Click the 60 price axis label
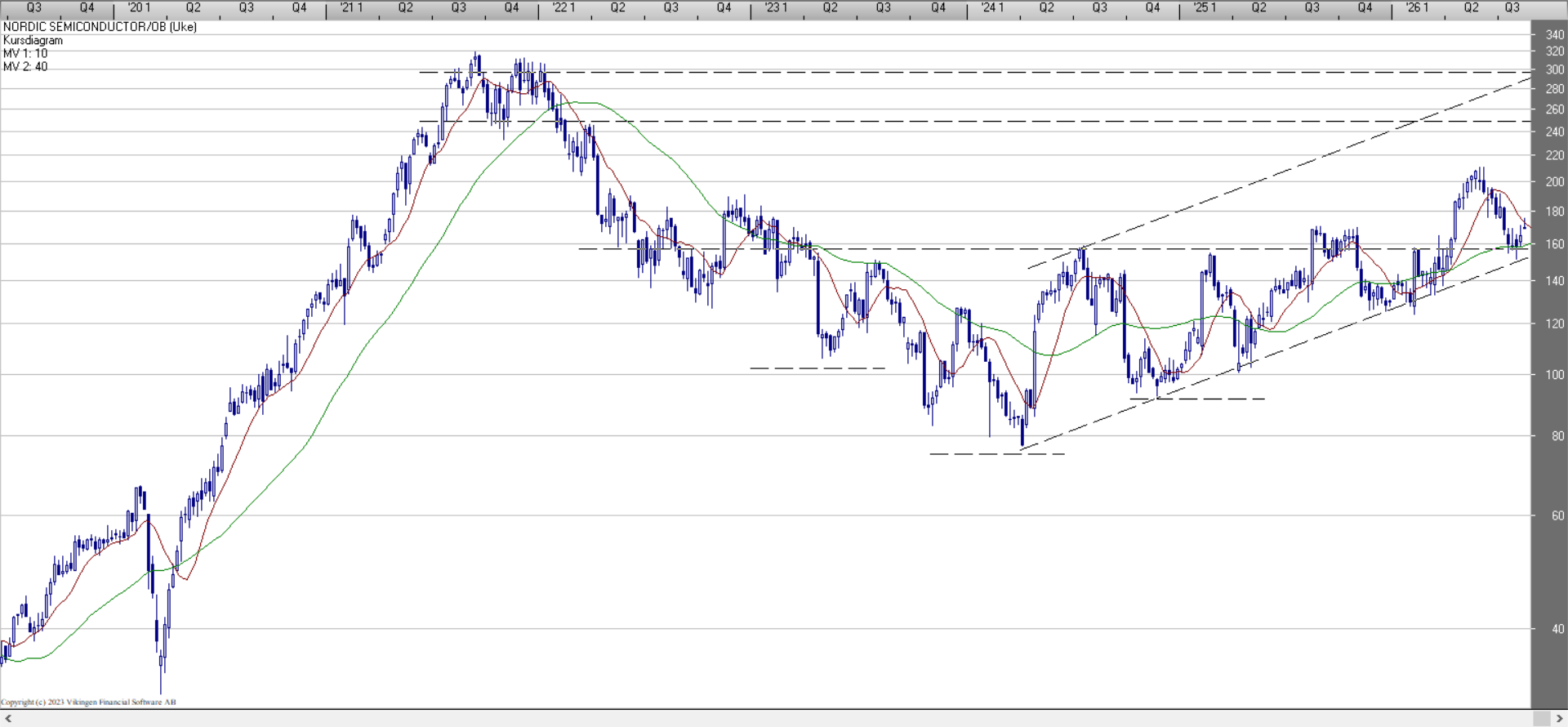 click(x=1557, y=515)
